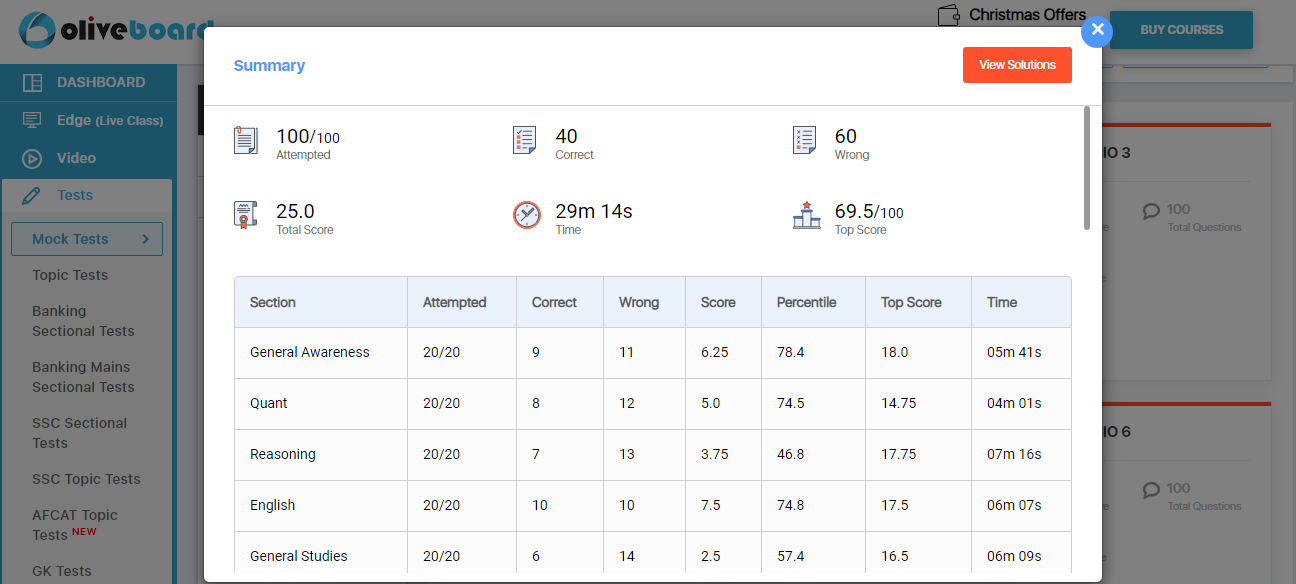Click the Quant row label

tap(269, 403)
